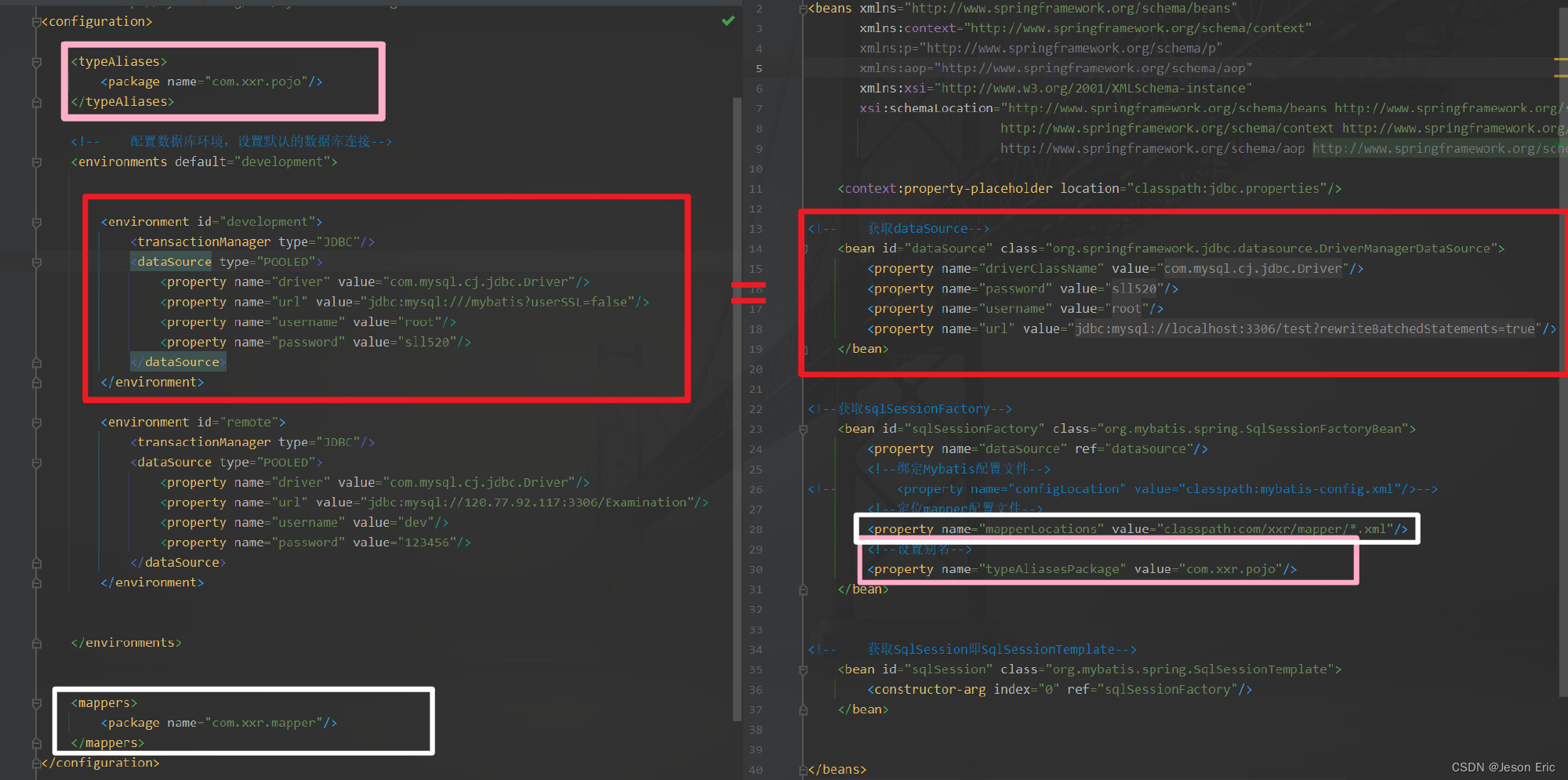Click the context:property-placeholder line
Screen dimensions: 1568x780
1090,189
